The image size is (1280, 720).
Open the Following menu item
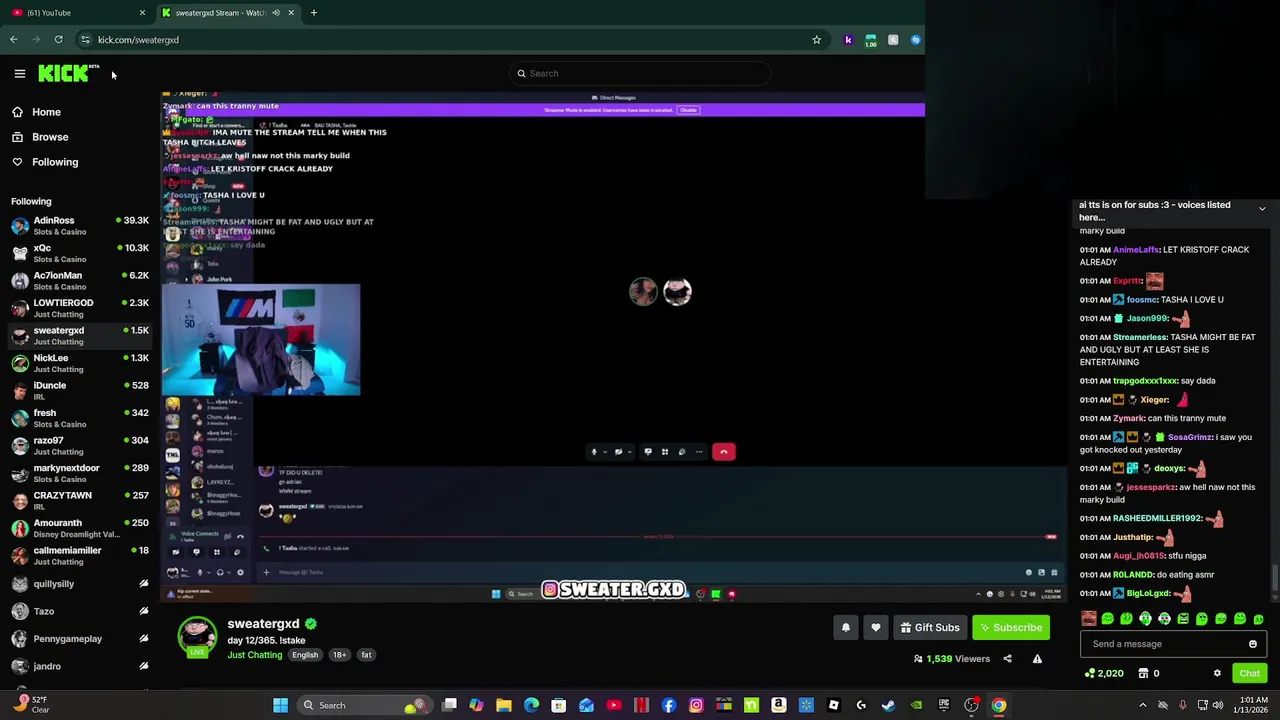pyautogui.click(x=55, y=162)
